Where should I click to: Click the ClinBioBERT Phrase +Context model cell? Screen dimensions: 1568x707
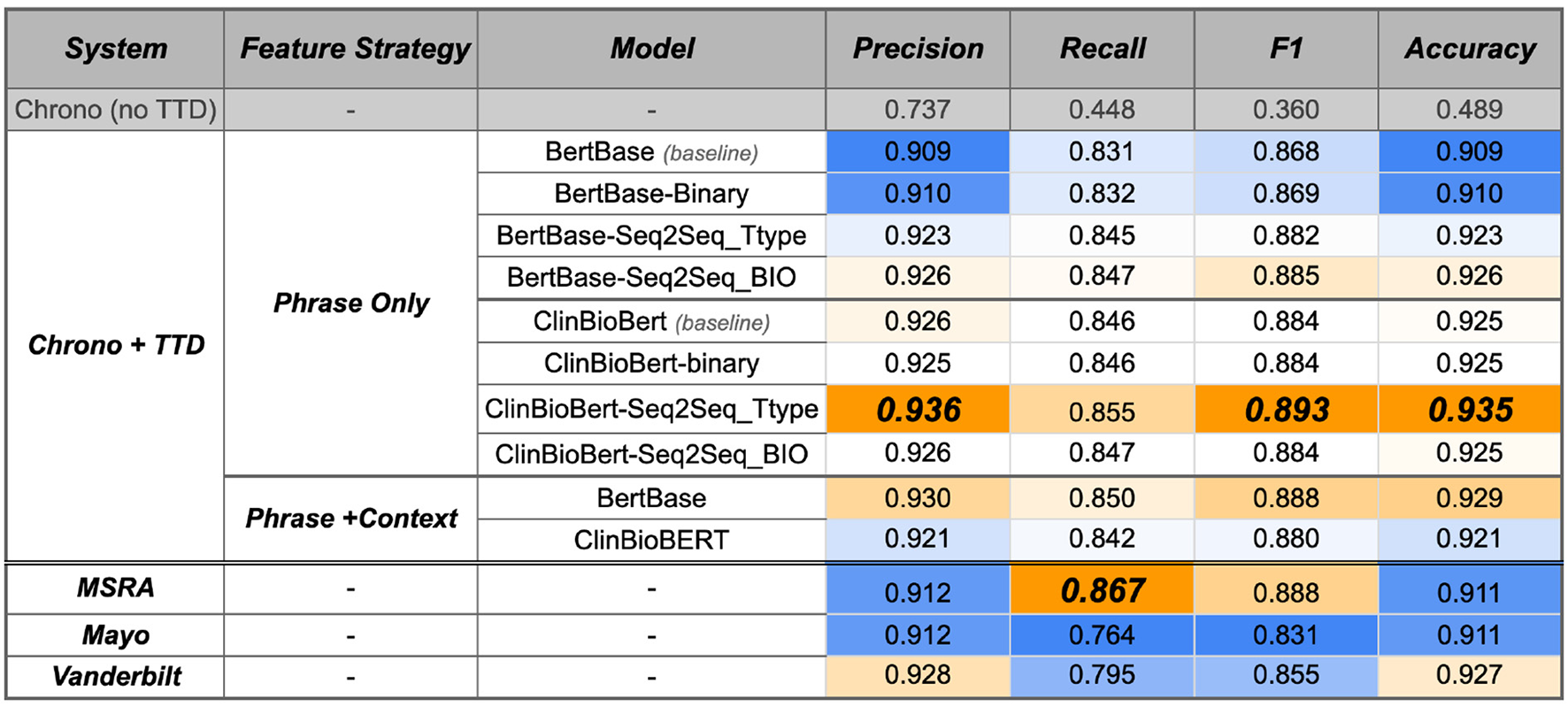(651, 539)
